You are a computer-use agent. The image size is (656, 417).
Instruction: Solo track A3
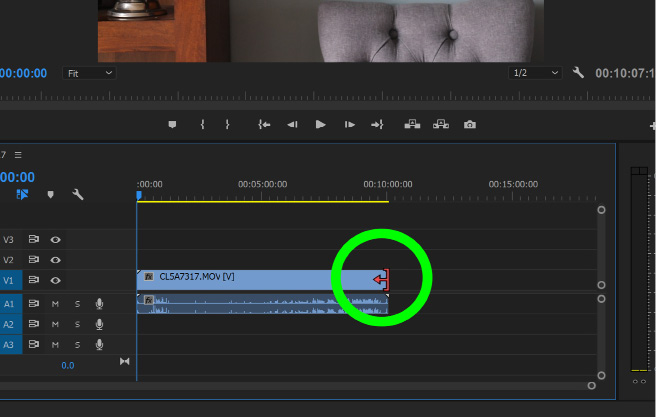[x=77, y=345]
